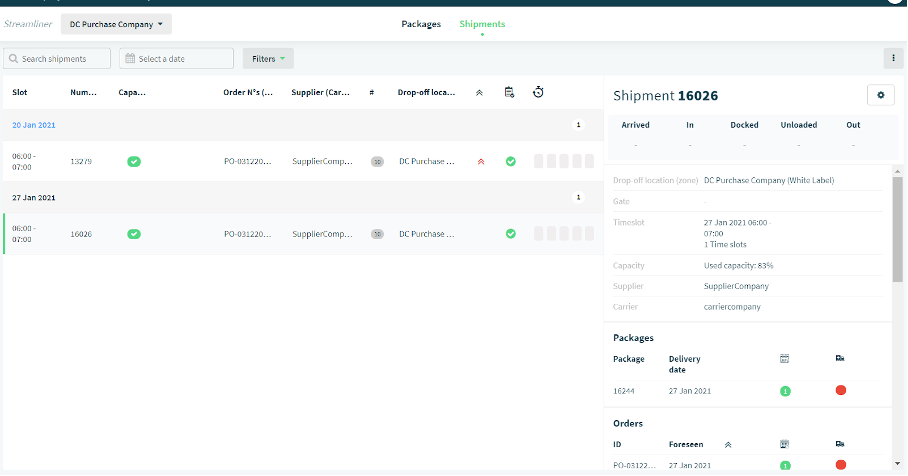Viewport: 908px width, 476px height.
Task: Toggle green capacity check for shipment 16026
Action: 134,234
